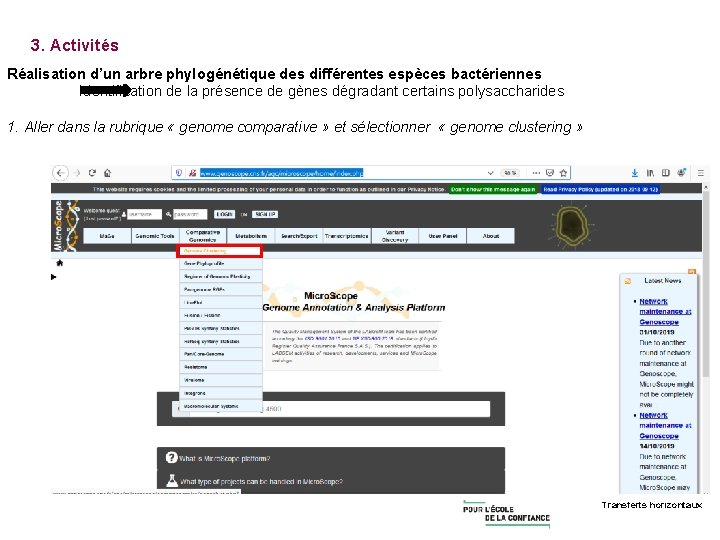Open the About menu

(490, 236)
